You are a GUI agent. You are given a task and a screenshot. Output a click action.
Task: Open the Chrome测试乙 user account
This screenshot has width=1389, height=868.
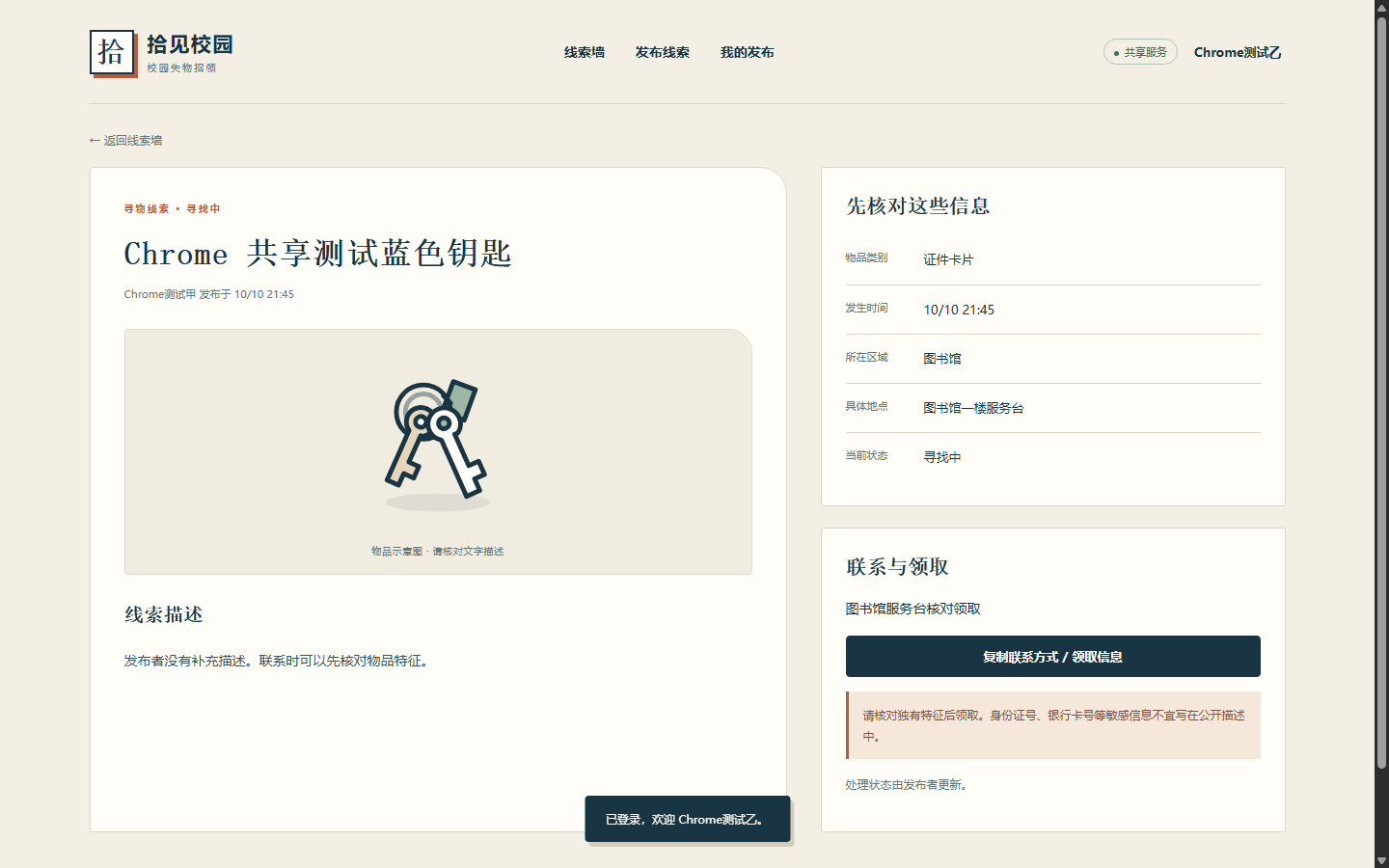click(x=1238, y=52)
